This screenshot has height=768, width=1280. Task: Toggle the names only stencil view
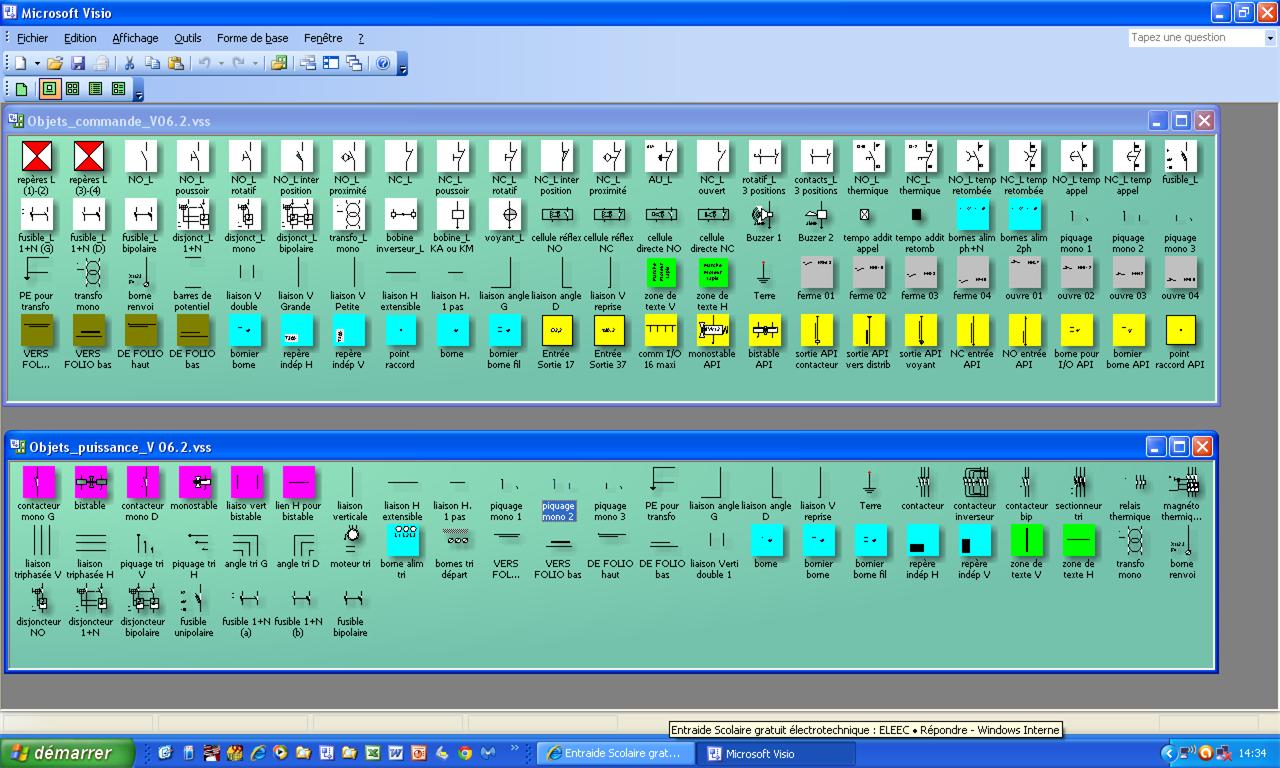(x=95, y=89)
